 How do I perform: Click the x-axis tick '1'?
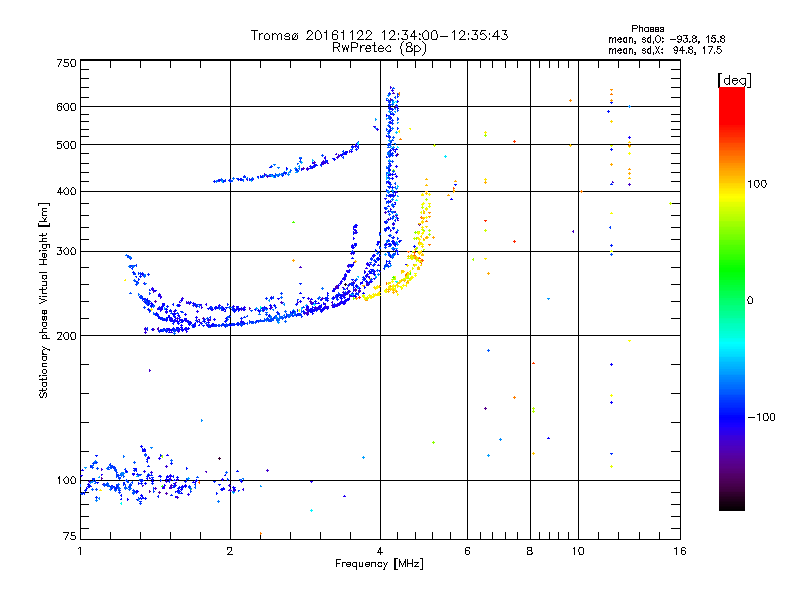(x=80, y=551)
